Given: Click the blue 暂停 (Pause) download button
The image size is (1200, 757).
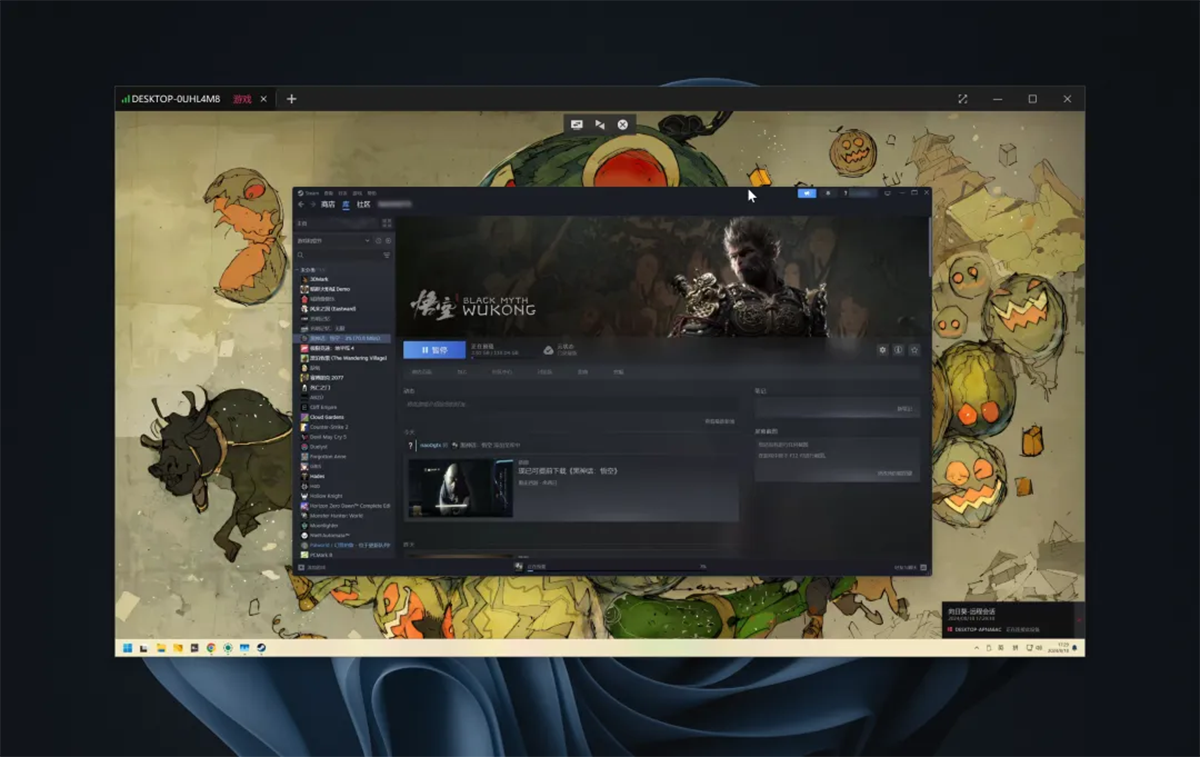Looking at the screenshot, I should click(434, 350).
